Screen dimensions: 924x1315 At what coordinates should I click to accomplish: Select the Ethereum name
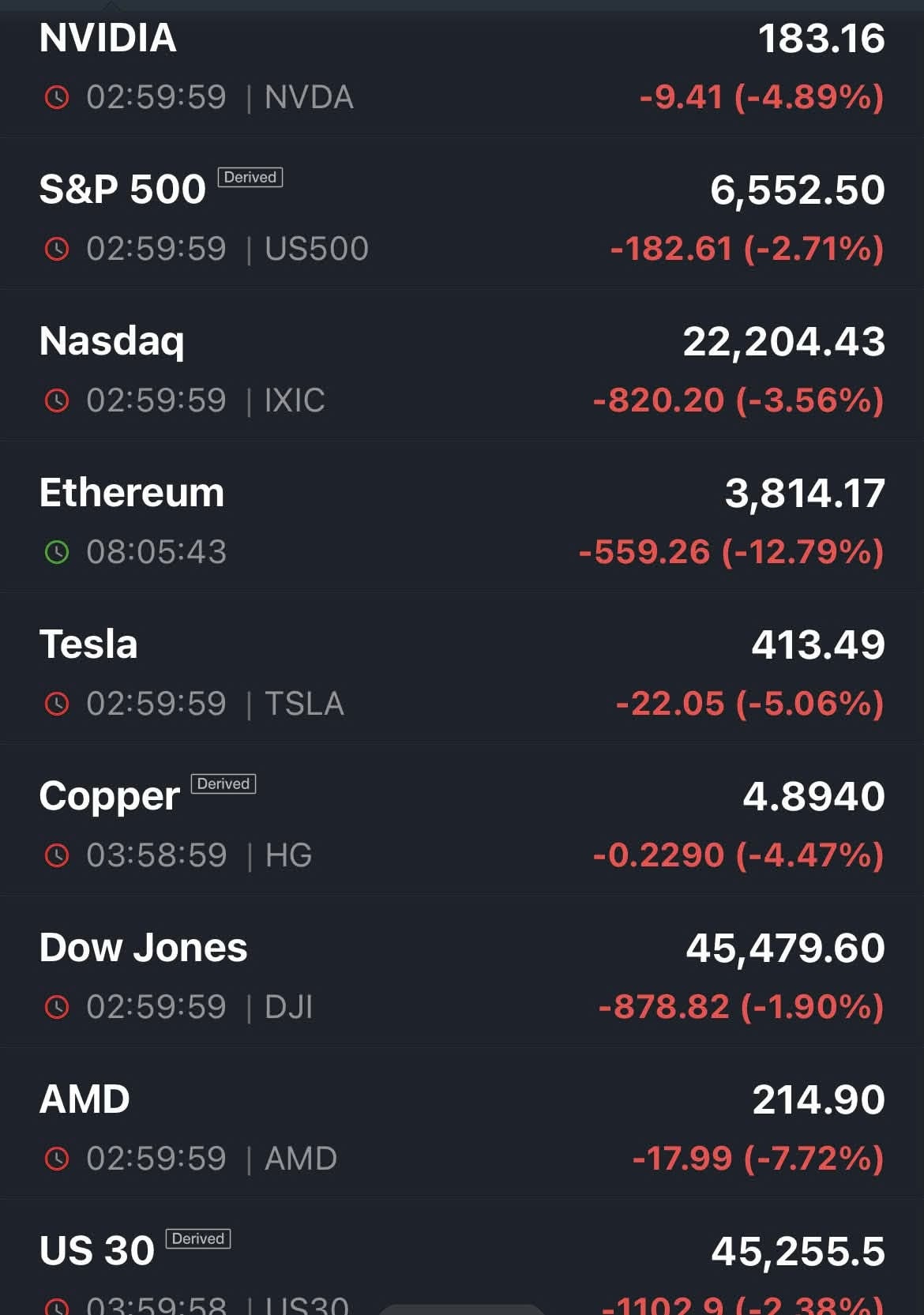coord(132,493)
